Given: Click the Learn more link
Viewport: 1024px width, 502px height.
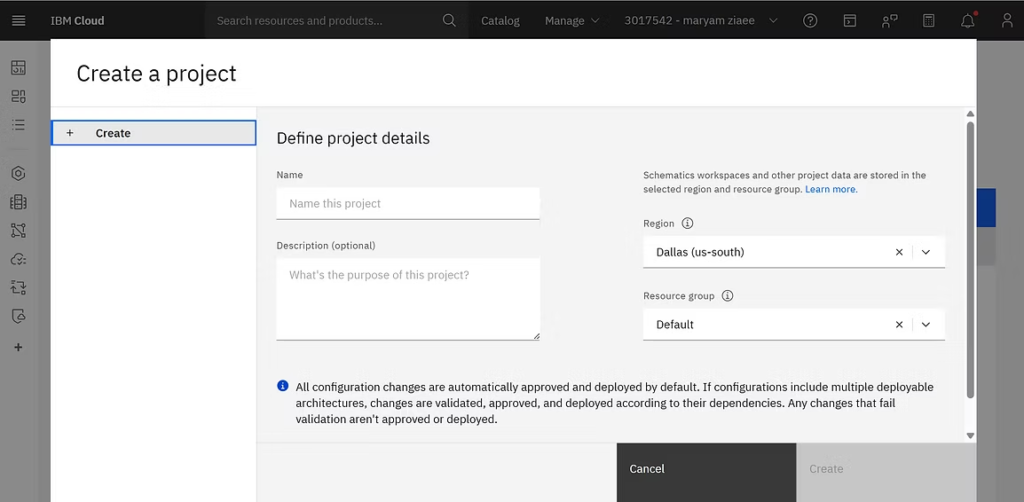Looking at the screenshot, I should (831, 189).
